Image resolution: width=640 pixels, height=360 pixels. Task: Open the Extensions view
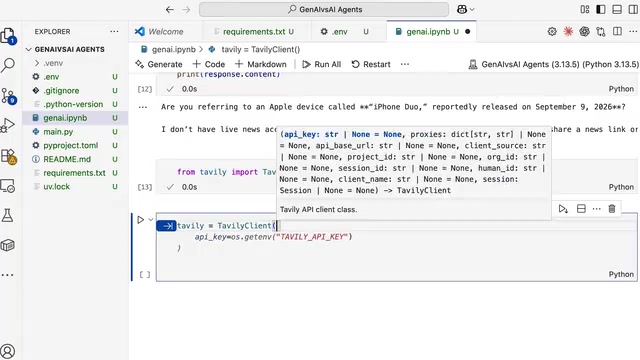coord(8,156)
